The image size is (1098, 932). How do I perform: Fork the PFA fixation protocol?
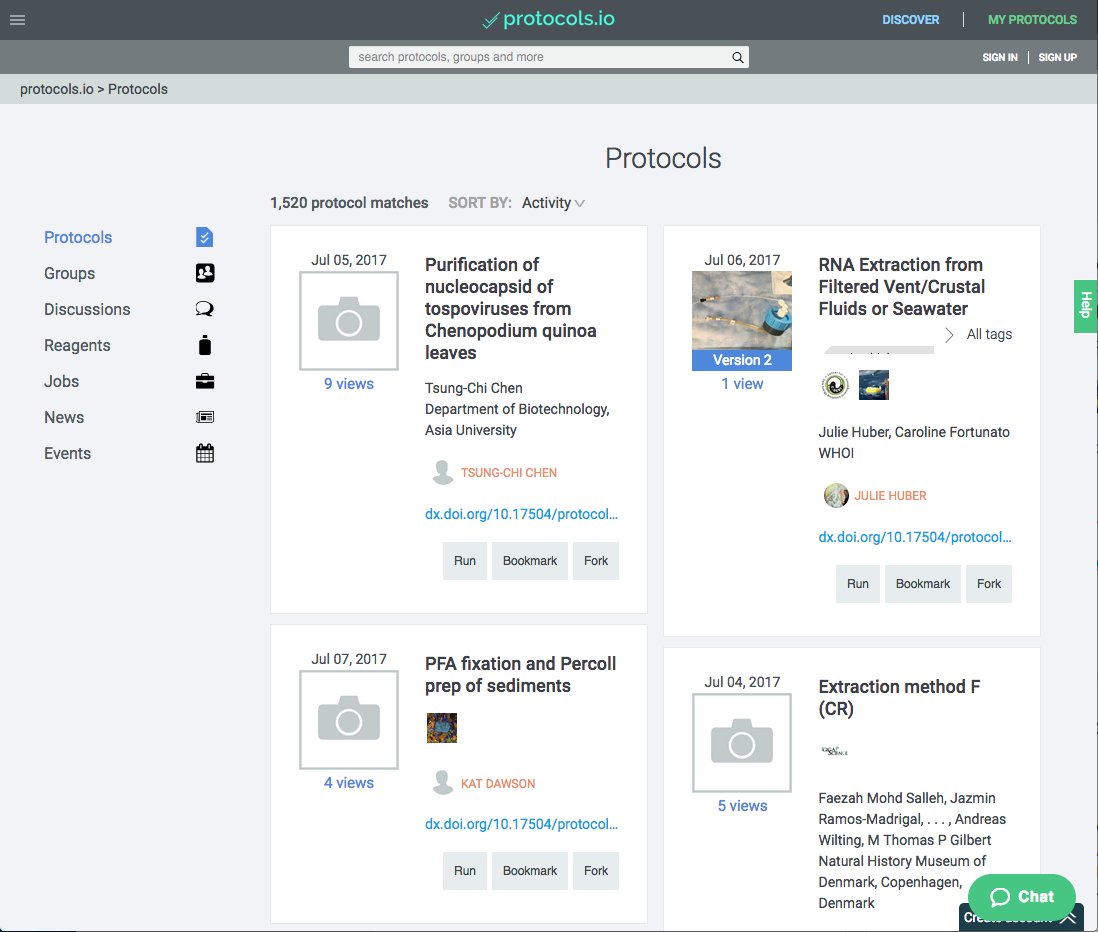(x=596, y=871)
